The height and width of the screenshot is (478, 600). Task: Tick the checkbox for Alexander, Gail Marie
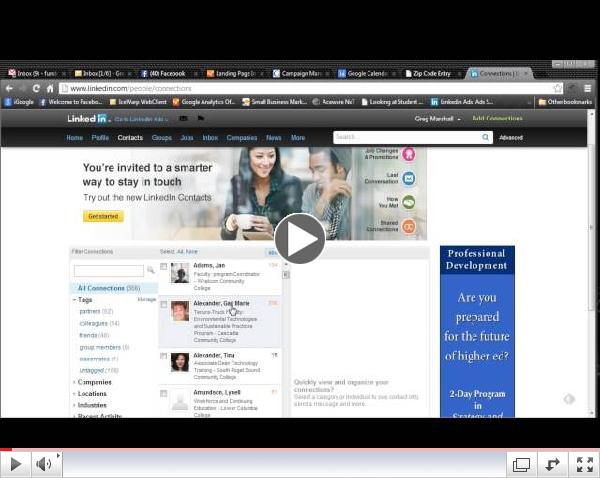coord(163,304)
